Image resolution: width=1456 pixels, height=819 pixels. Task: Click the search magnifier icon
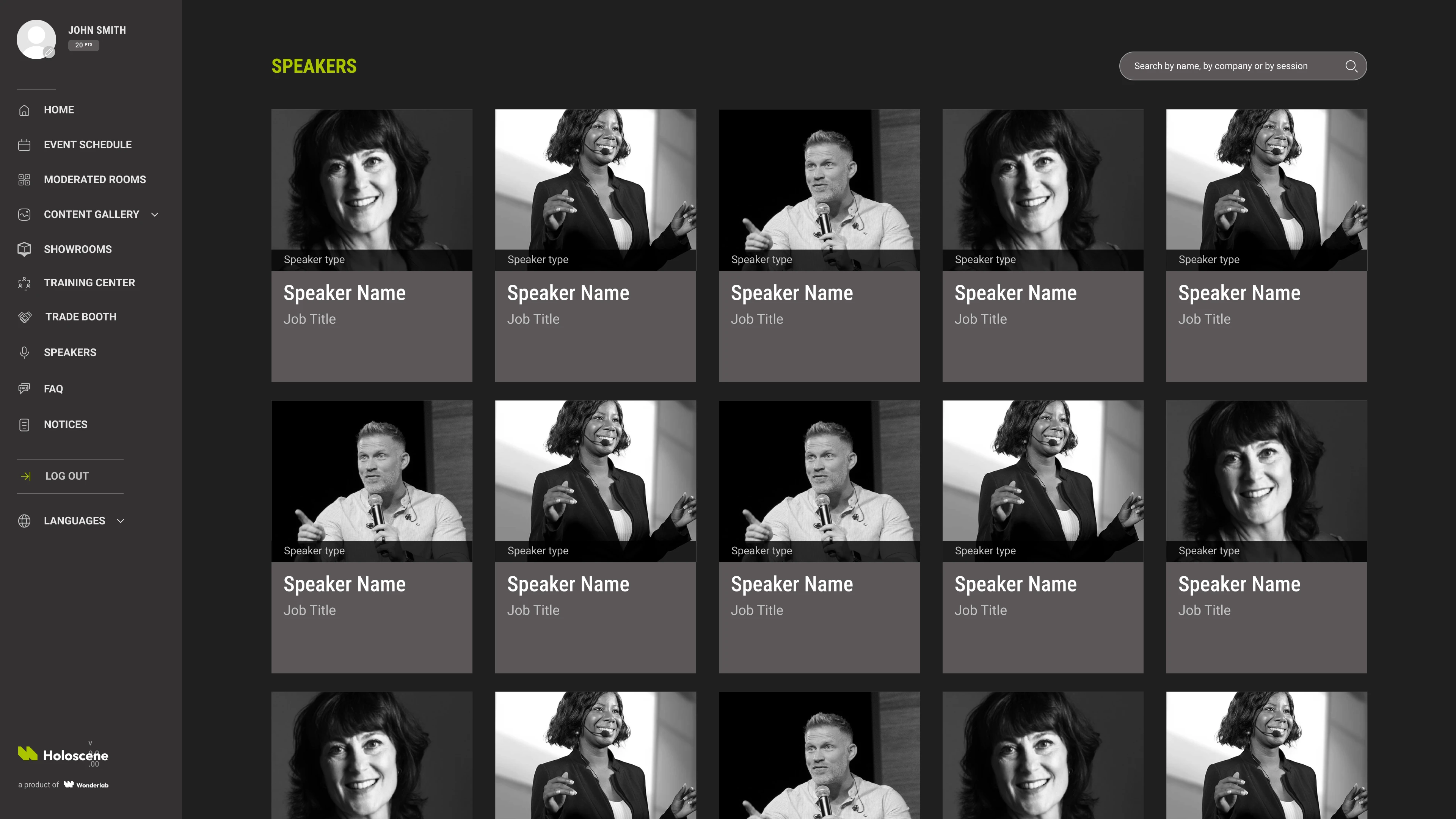(1351, 66)
